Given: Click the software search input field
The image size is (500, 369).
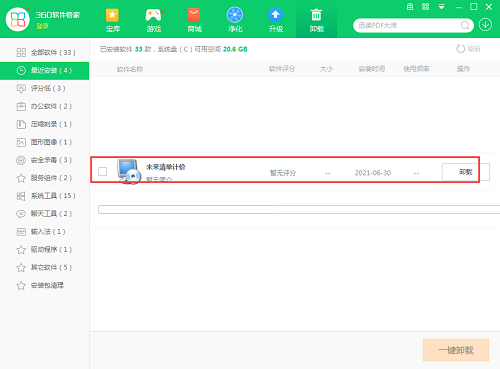Looking at the screenshot, I should (408, 25).
